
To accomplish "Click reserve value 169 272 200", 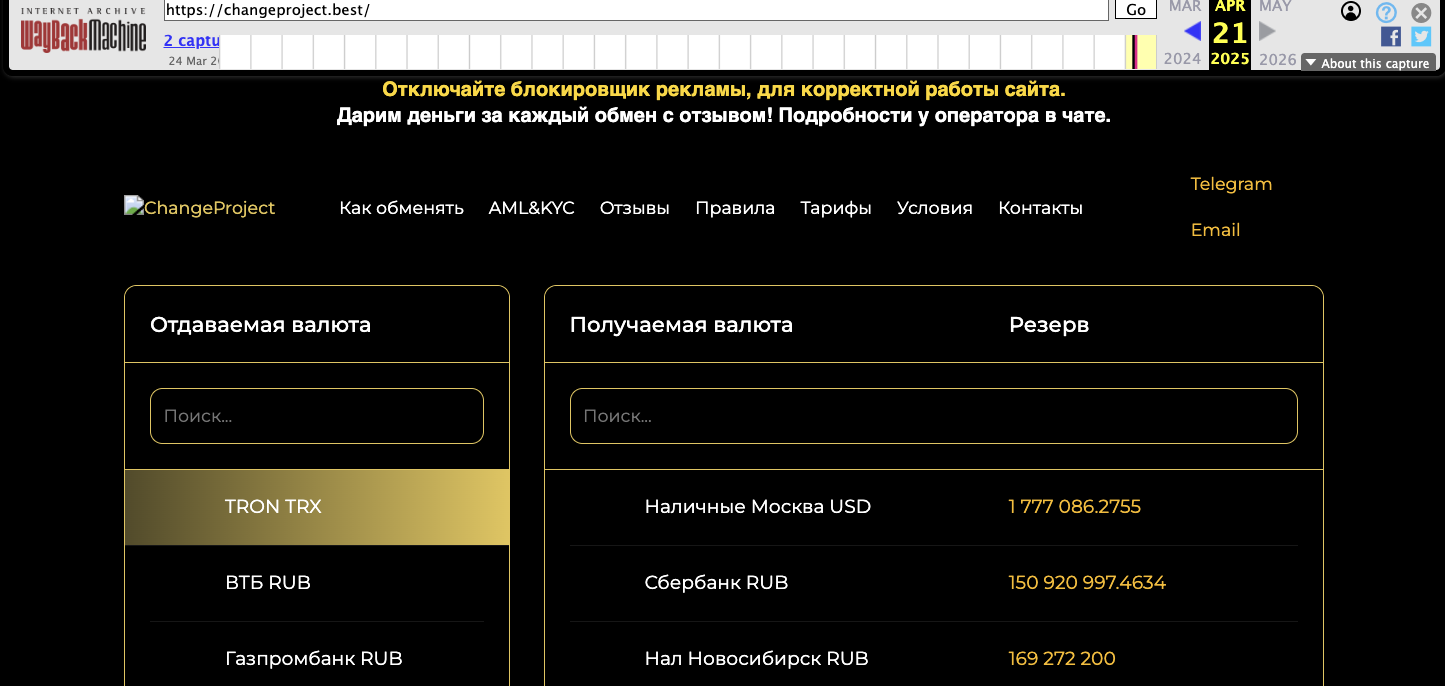I will point(1062,659).
